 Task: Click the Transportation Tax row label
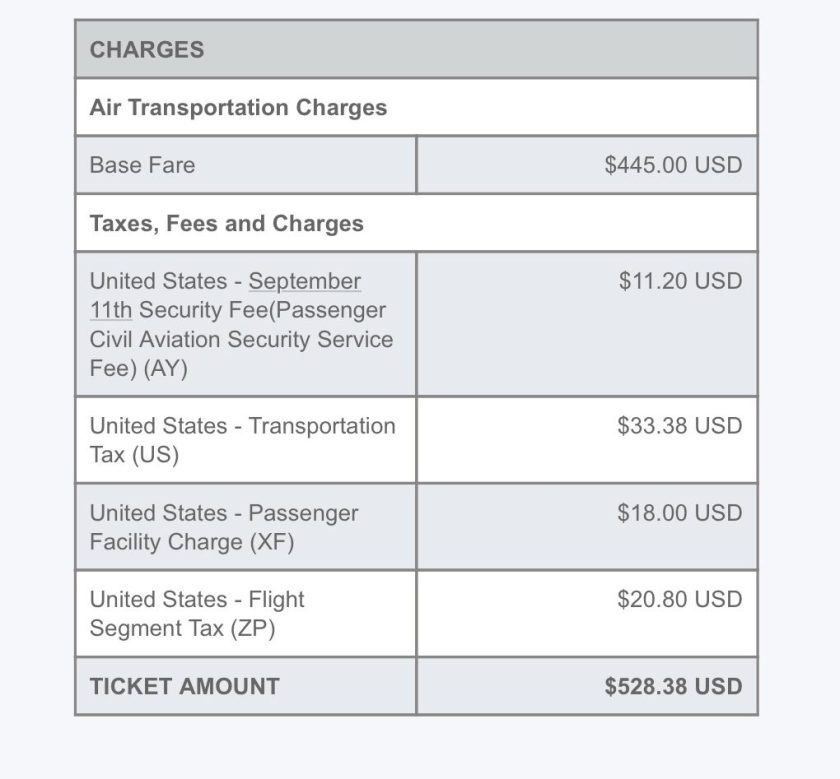tap(242, 427)
